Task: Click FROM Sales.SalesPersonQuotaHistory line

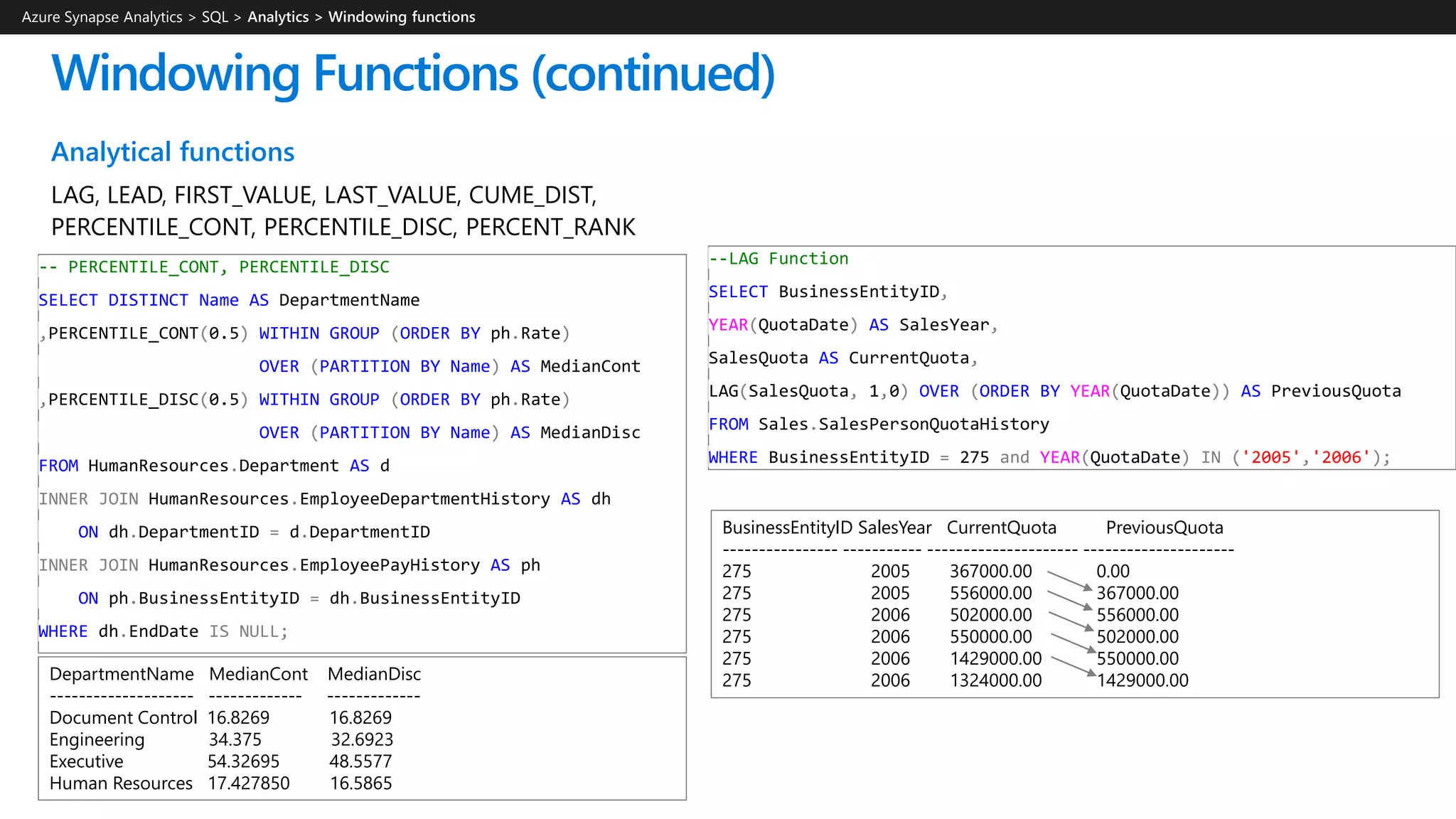Action: (879, 424)
